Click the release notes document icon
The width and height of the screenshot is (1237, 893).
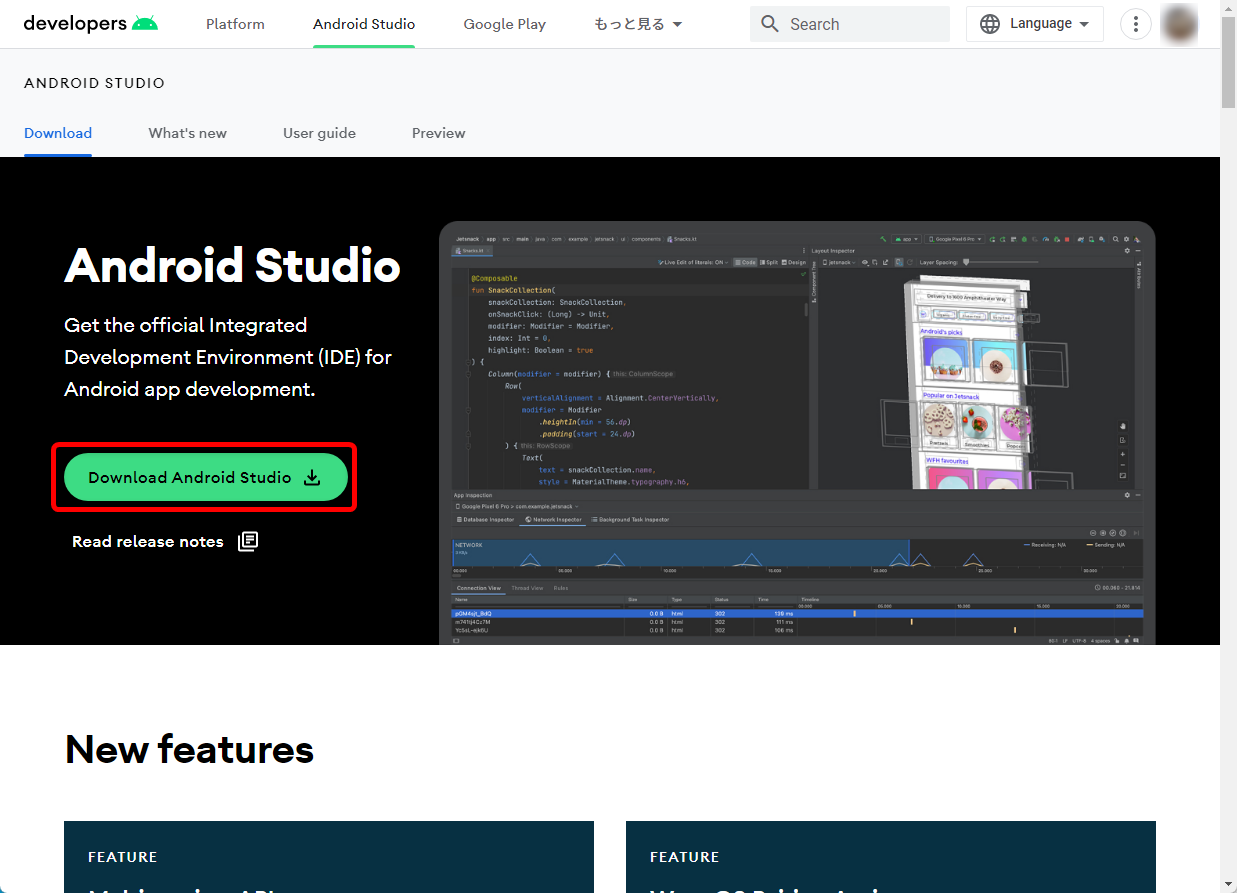pyautogui.click(x=247, y=541)
